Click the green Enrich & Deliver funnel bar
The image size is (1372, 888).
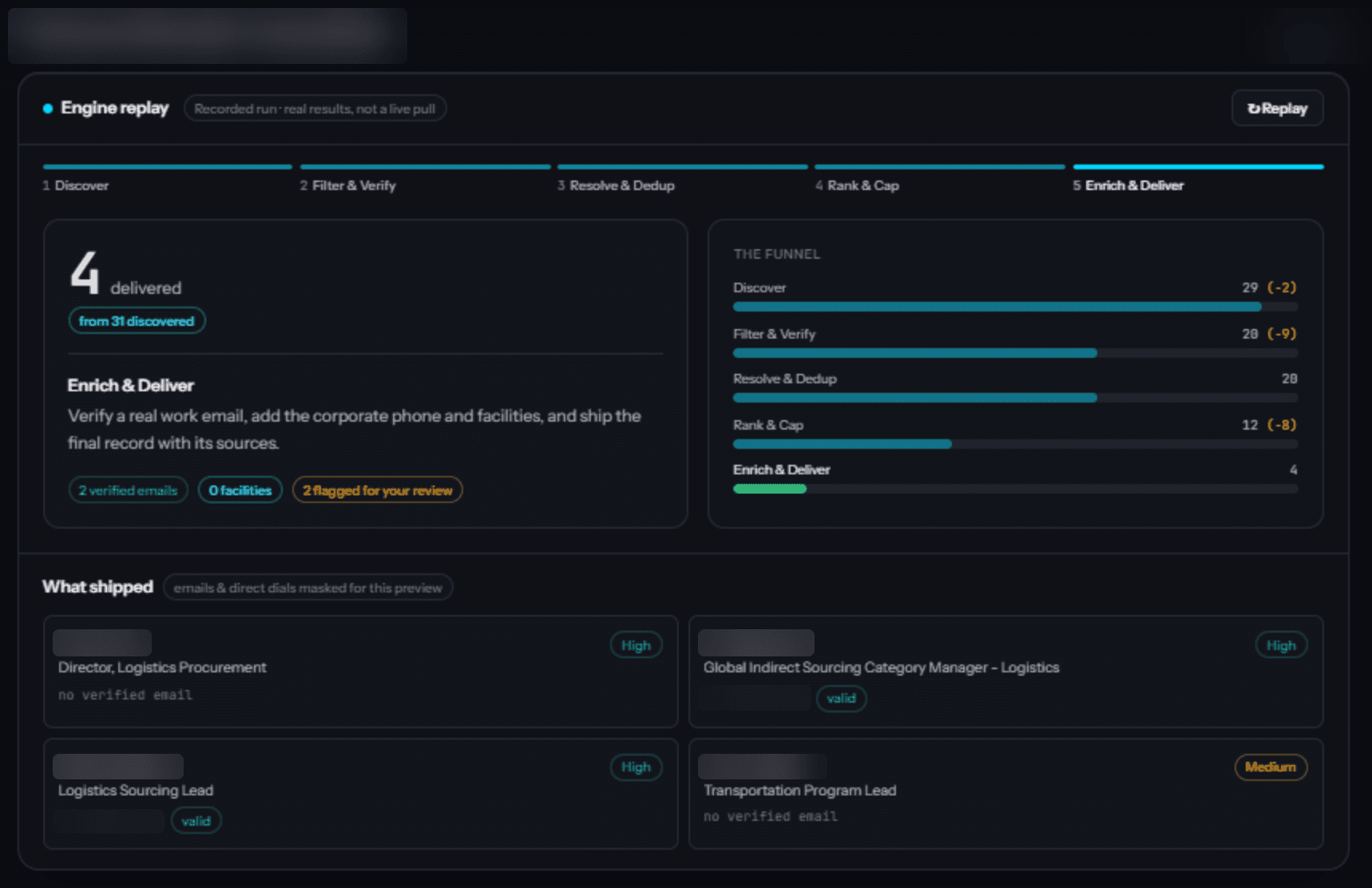pos(770,489)
